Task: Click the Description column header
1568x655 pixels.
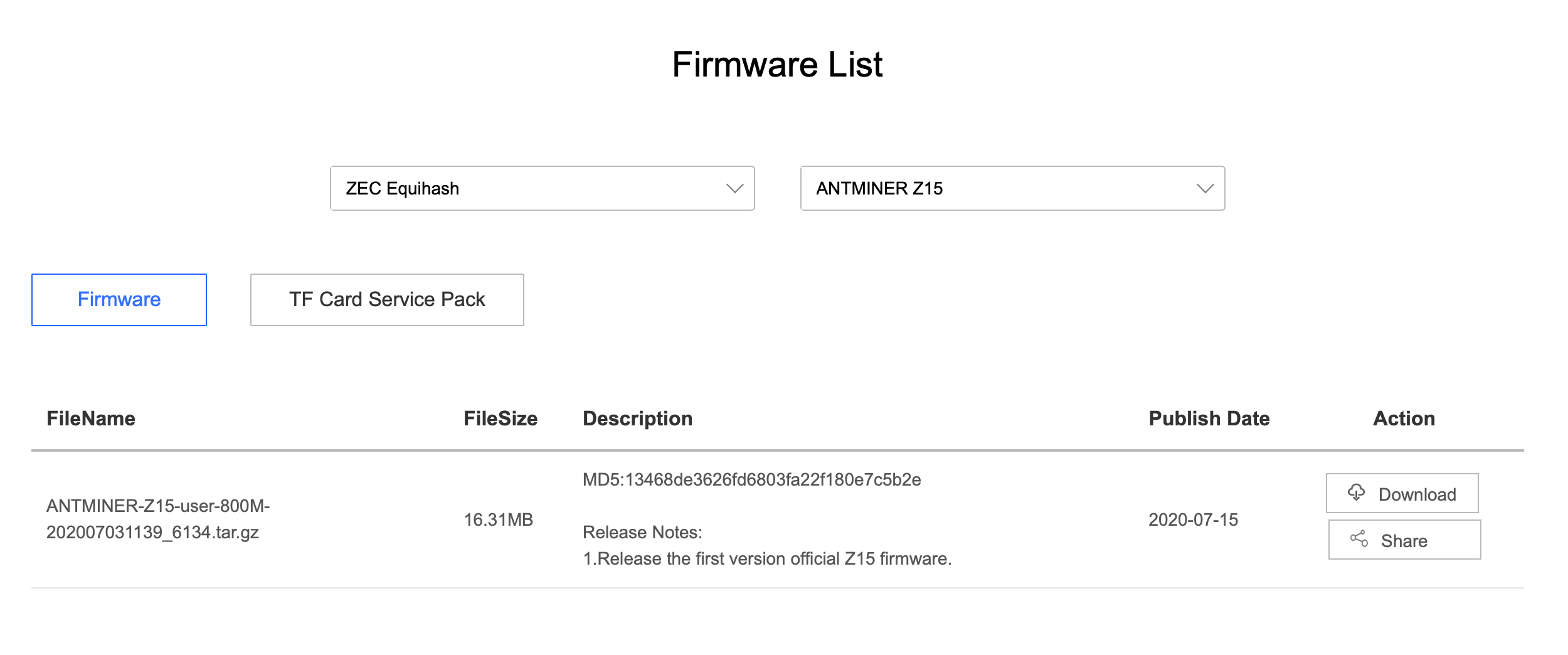Action: pyautogui.click(x=637, y=418)
